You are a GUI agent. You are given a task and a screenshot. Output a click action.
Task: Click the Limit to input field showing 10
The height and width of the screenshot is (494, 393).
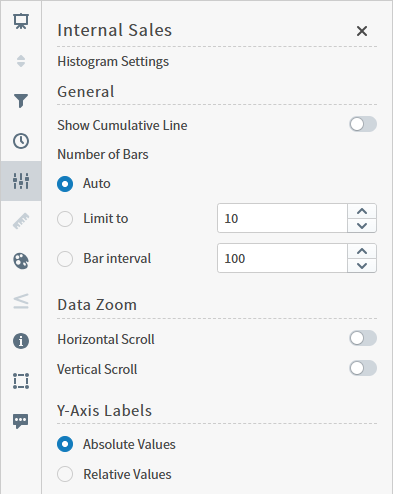pyautogui.click(x=282, y=218)
